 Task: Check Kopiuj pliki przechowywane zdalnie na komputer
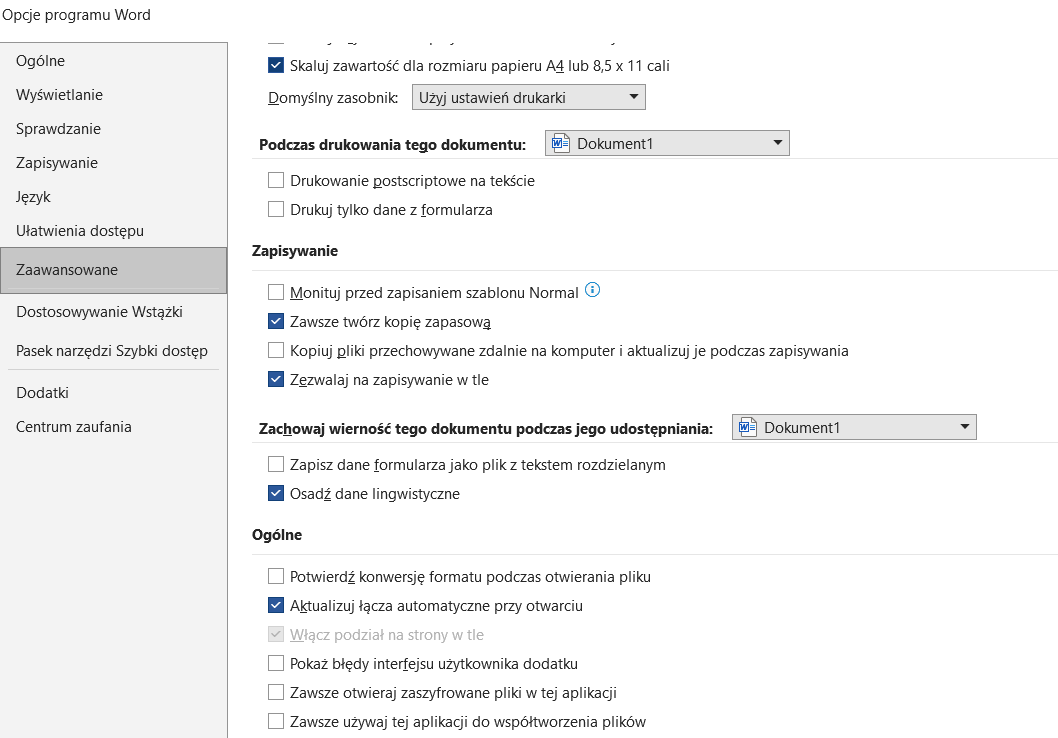[275, 350]
